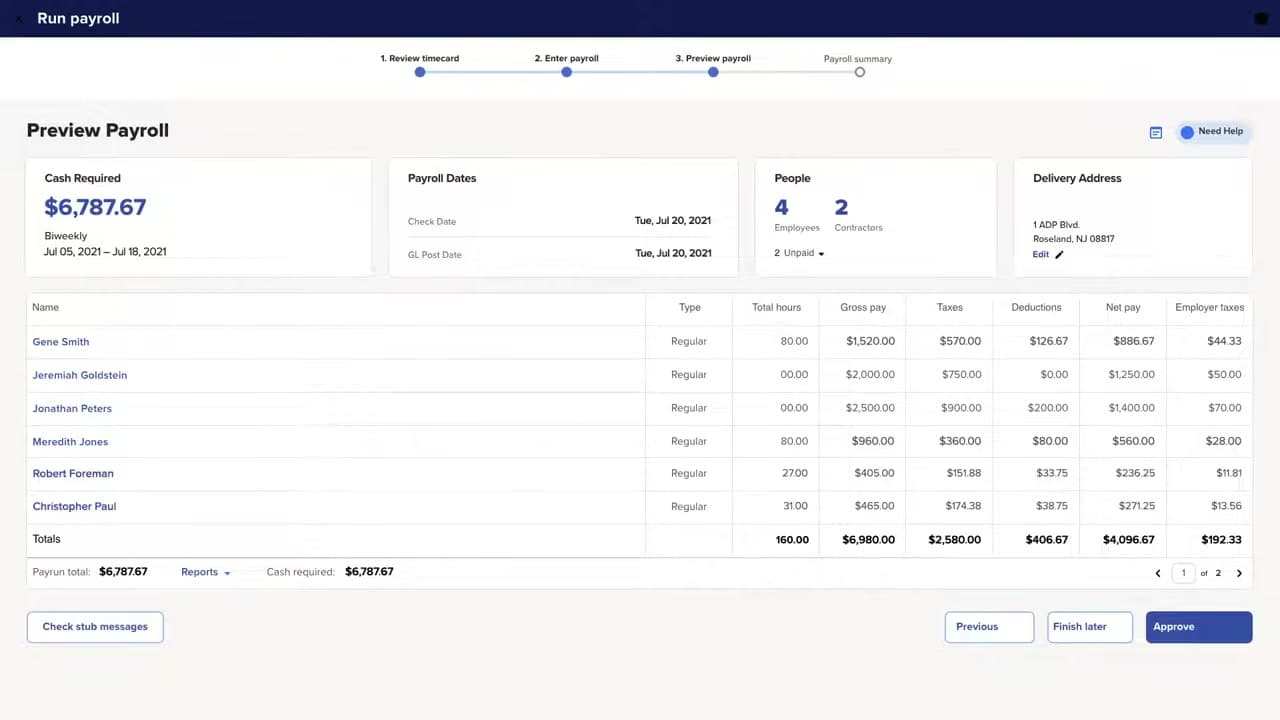Screen dimensions: 1280x720
Task: Click the Total hours column header
Action: click(776, 308)
